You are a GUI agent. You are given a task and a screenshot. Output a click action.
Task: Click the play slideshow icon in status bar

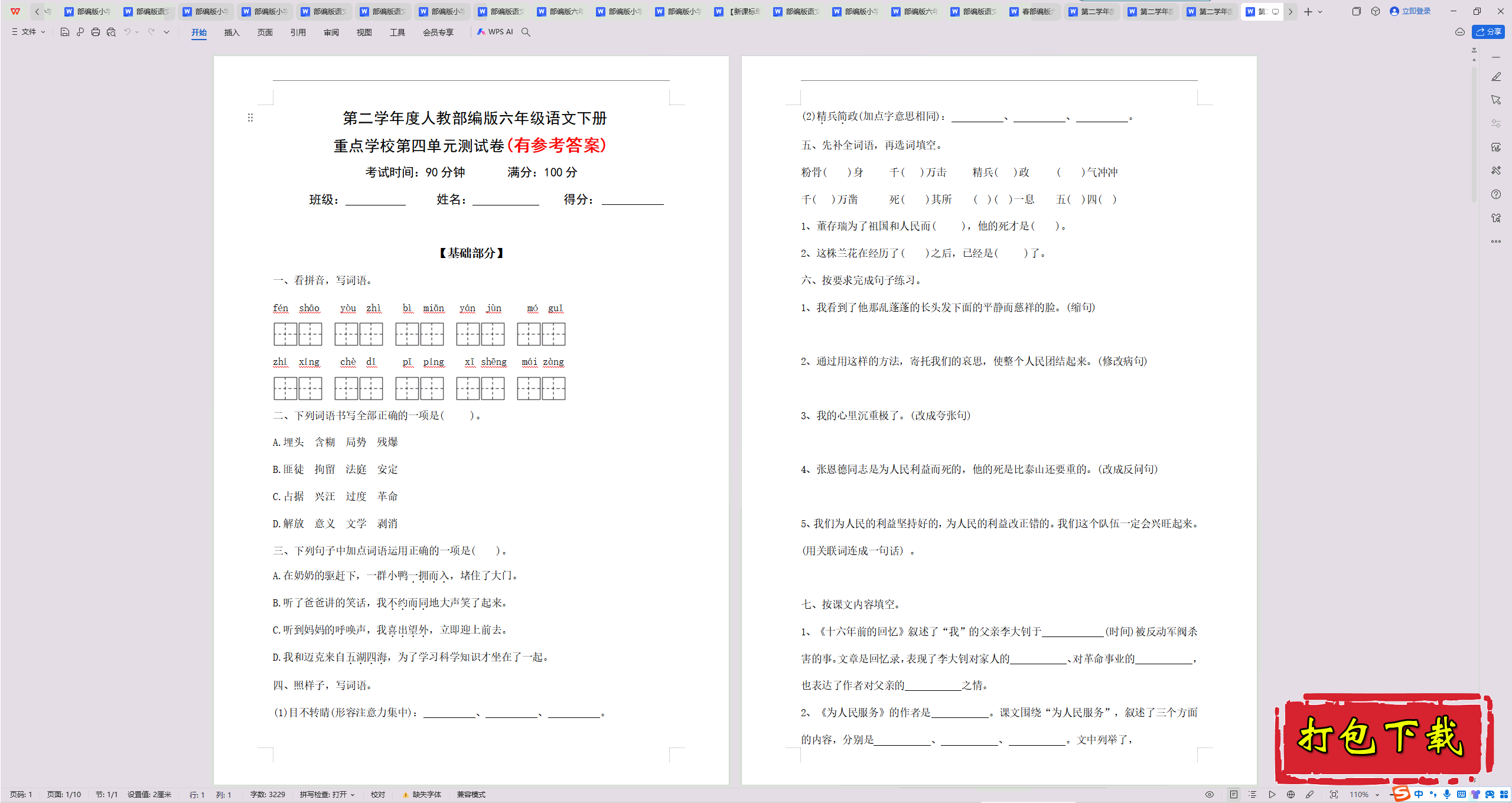tap(1272, 795)
